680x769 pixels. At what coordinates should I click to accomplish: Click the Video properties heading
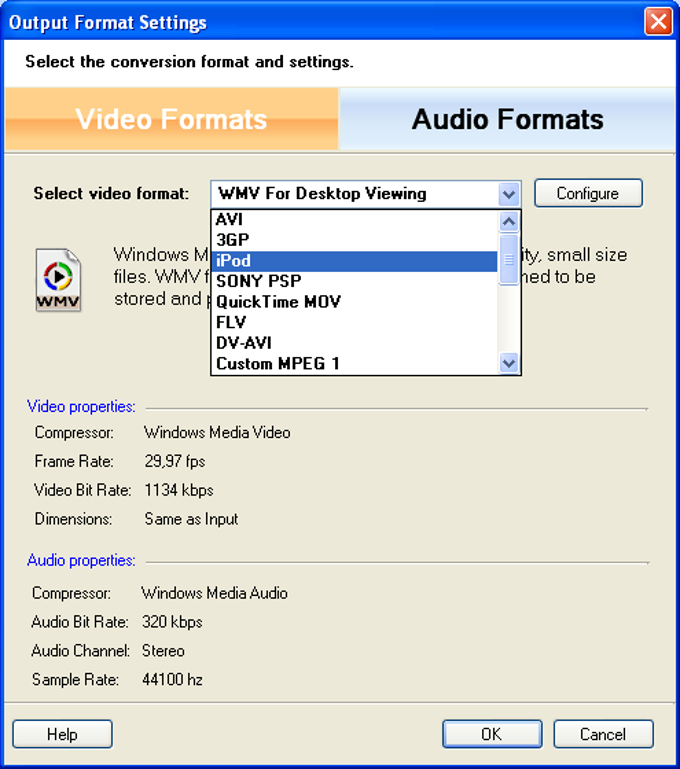pyautogui.click(x=81, y=407)
